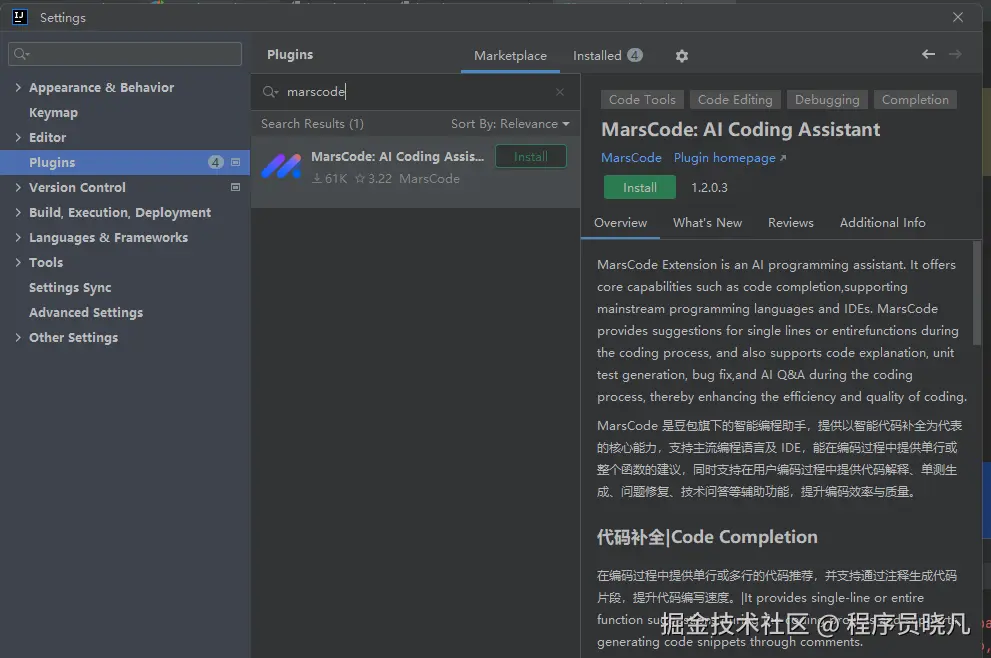Switch to the Installed tab

[x=607, y=56]
